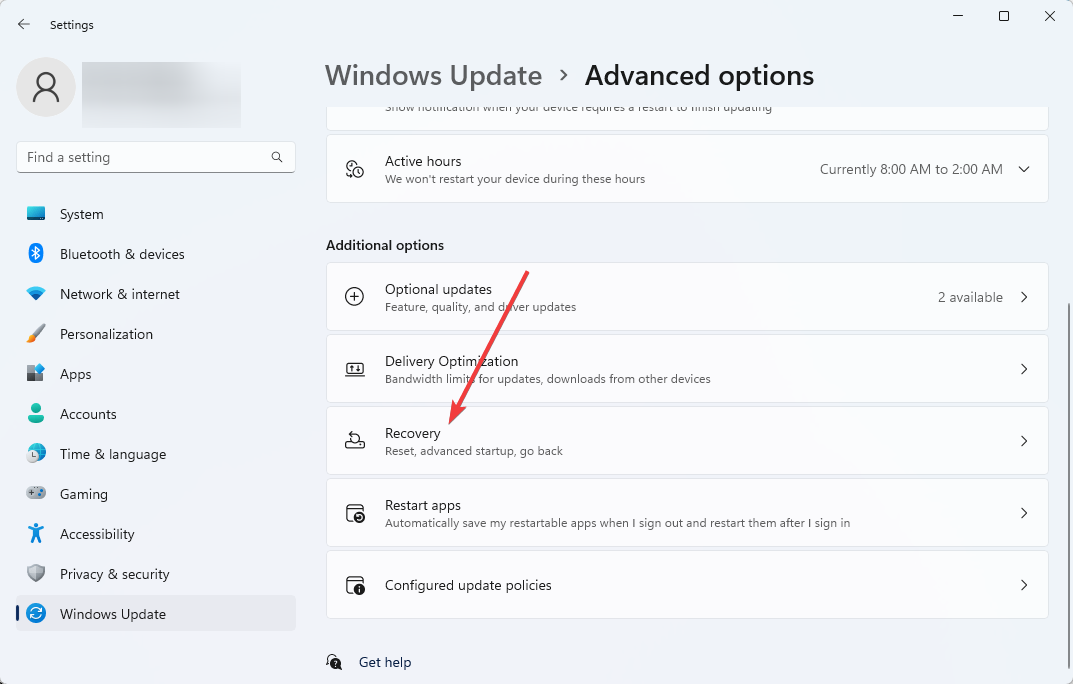This screenshot has height=684, width=1073.
Task: Open Privacy & security settings
Action: pos(156,574)
